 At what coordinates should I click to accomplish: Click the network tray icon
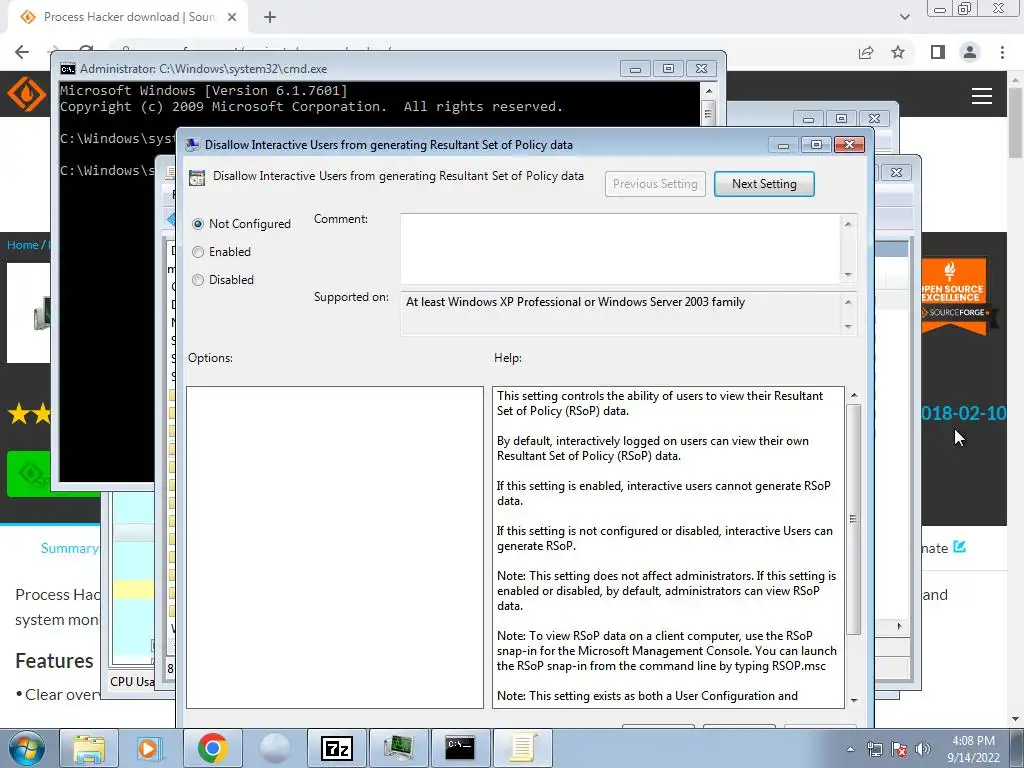[x=874, y=750]
